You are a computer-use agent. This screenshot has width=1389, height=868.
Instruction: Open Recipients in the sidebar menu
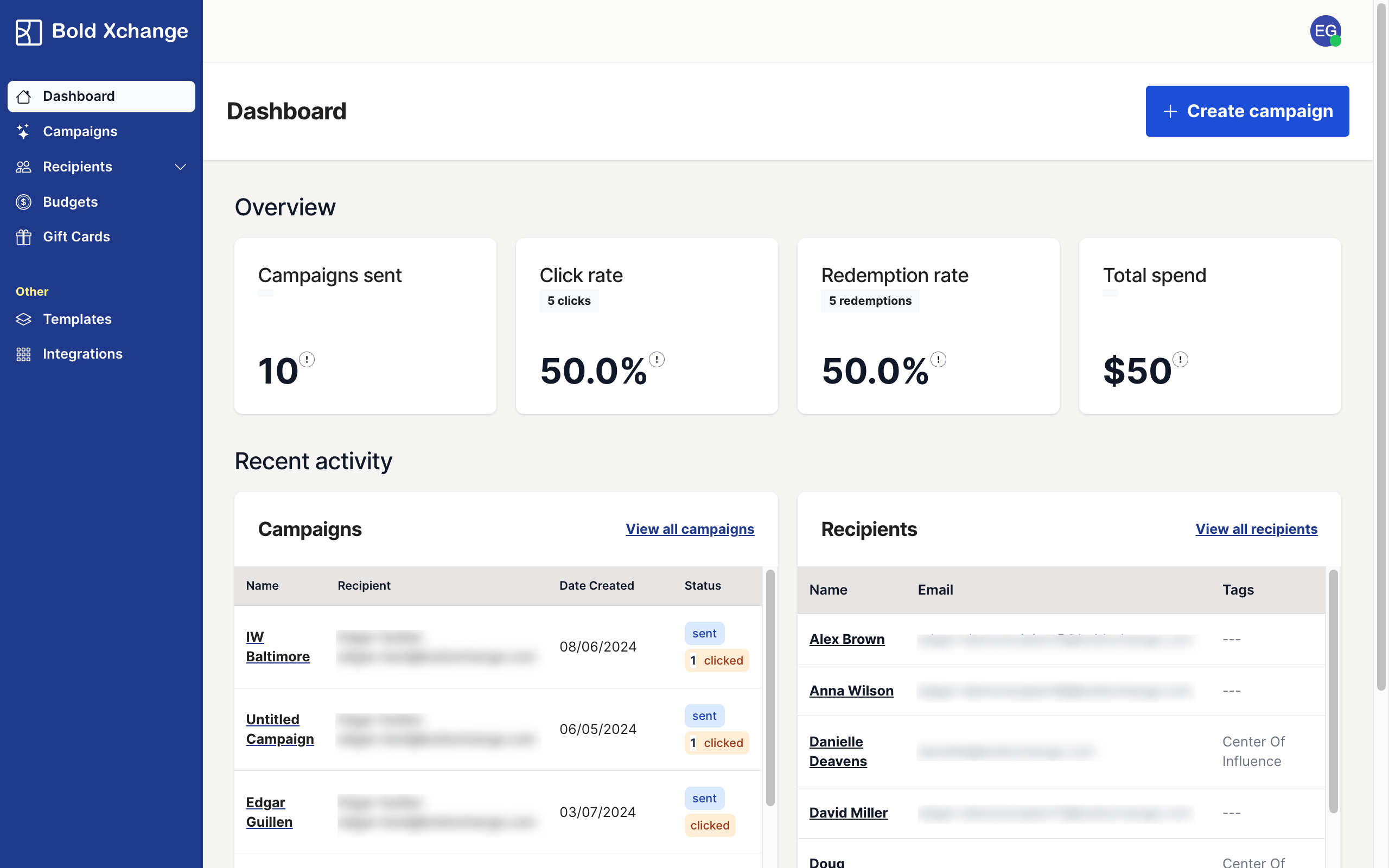(x=78, y=167)
